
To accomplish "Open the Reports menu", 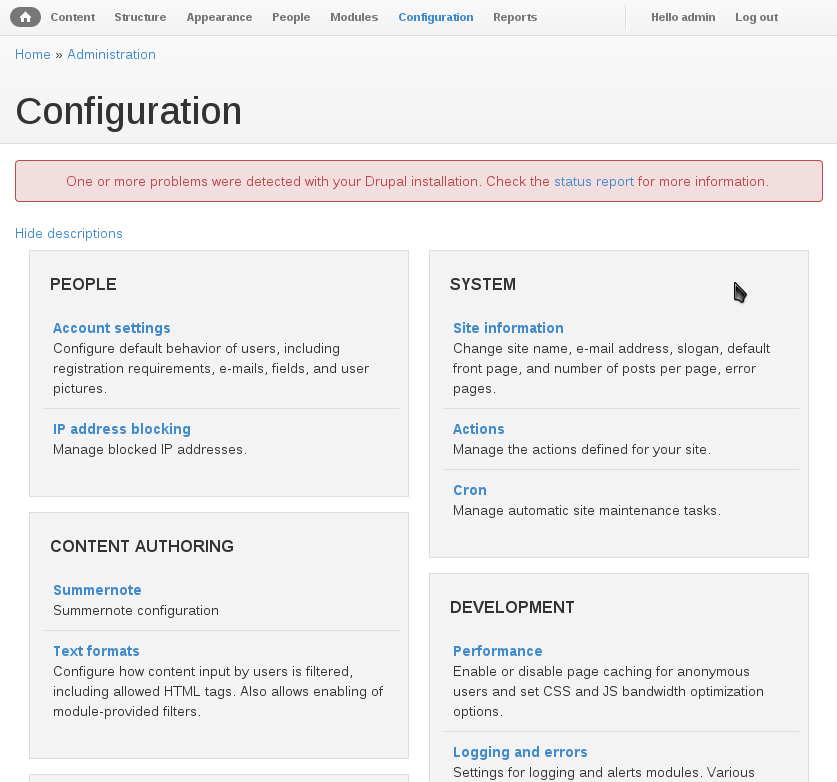I will click(515, 17).
